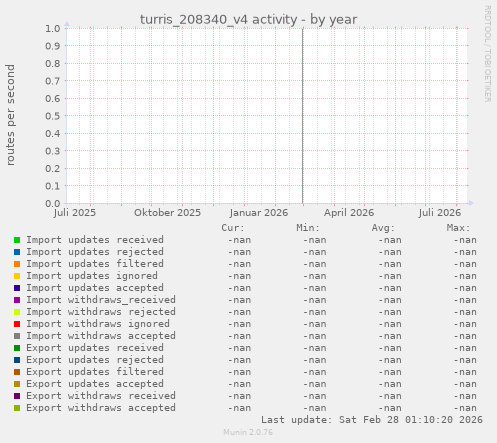The height and width of the screenshot is (443, 497).
Task: Click the 1.0 y-axis value
Action: coord(53,28)
